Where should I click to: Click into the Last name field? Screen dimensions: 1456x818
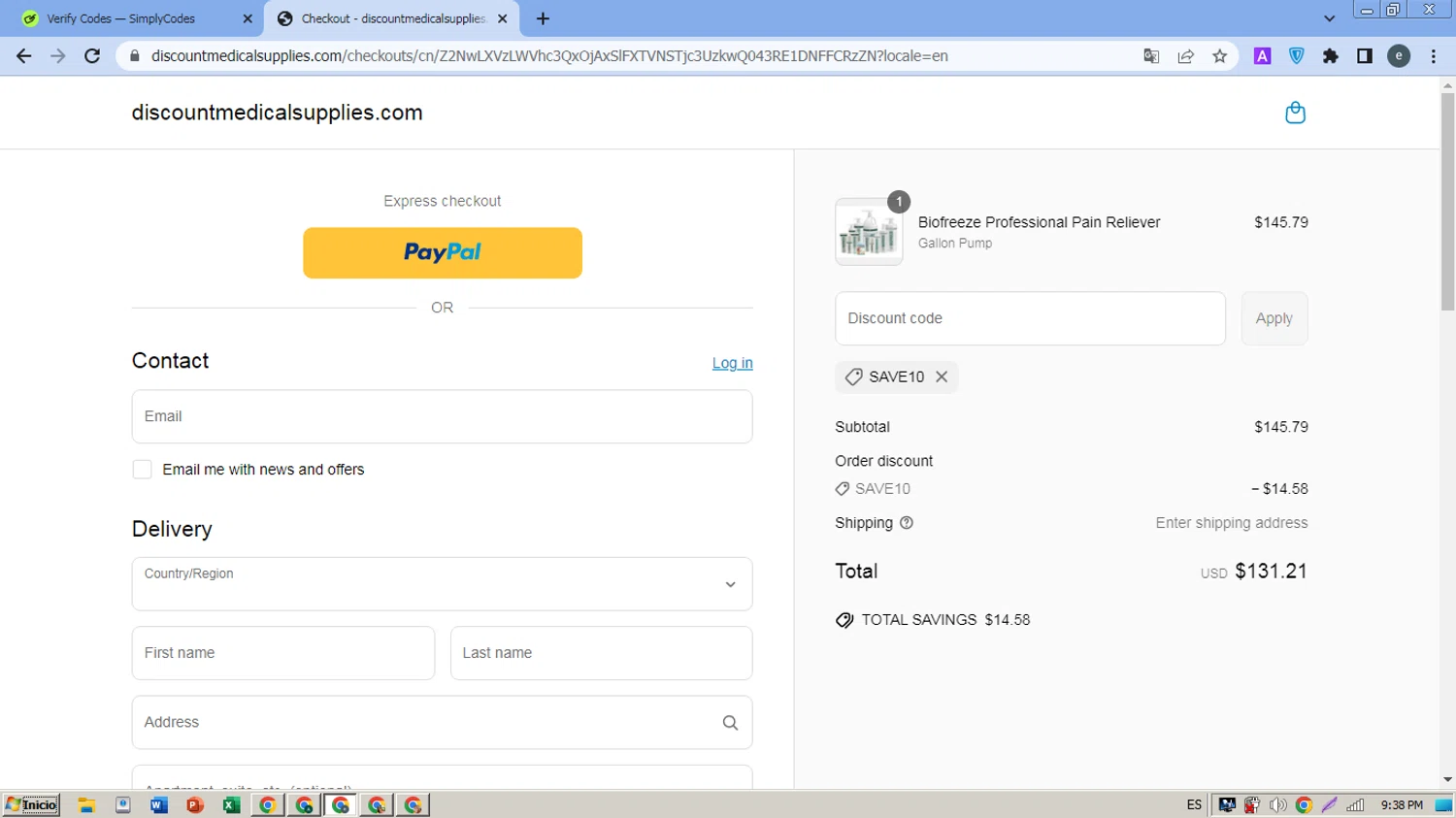point(601,653)
